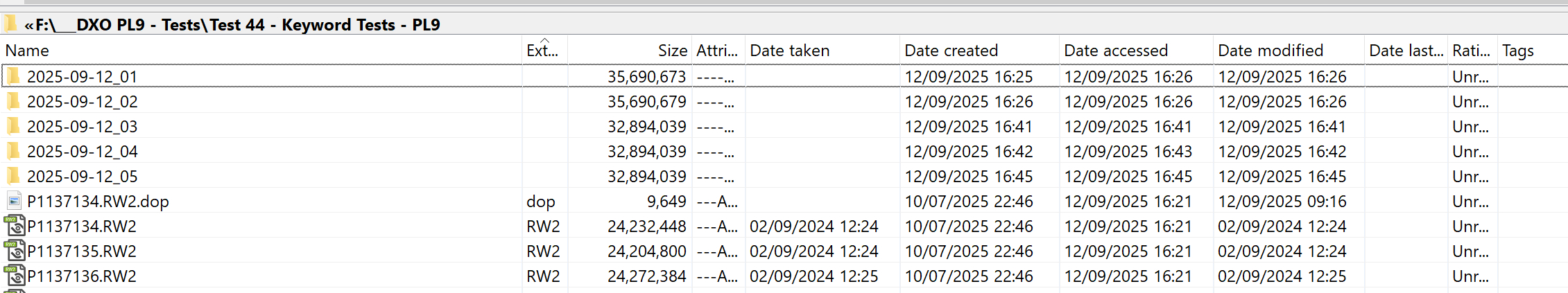Click the RW2 icon of P1137136.RW2
Image resolution: width=1568 pixels, height=293 pixels.
(x=14, y=276)
